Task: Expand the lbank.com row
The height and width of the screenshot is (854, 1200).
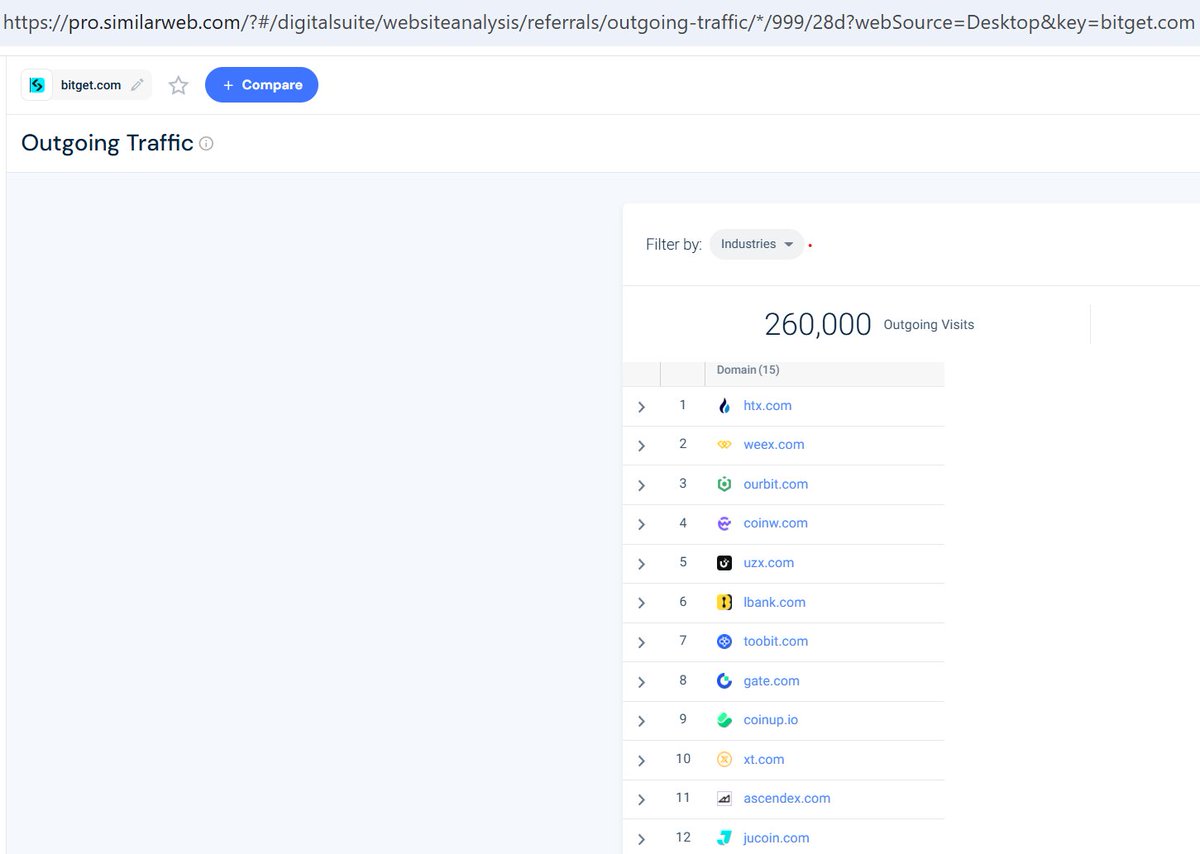Action: click(x=641, y=603)
